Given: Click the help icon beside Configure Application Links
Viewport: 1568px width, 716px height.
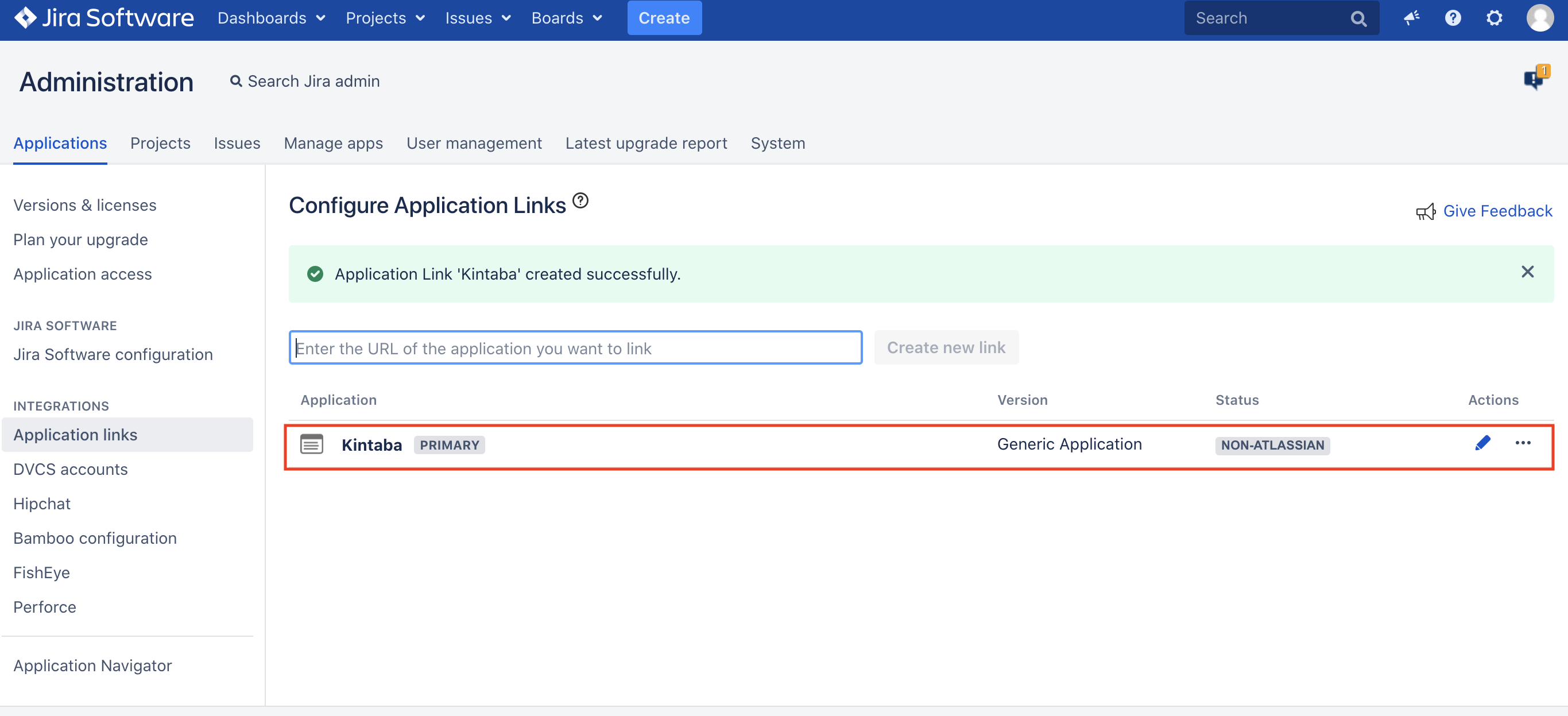Looking at the screenshot, I should pyautogui.click(x=580, y=200).
